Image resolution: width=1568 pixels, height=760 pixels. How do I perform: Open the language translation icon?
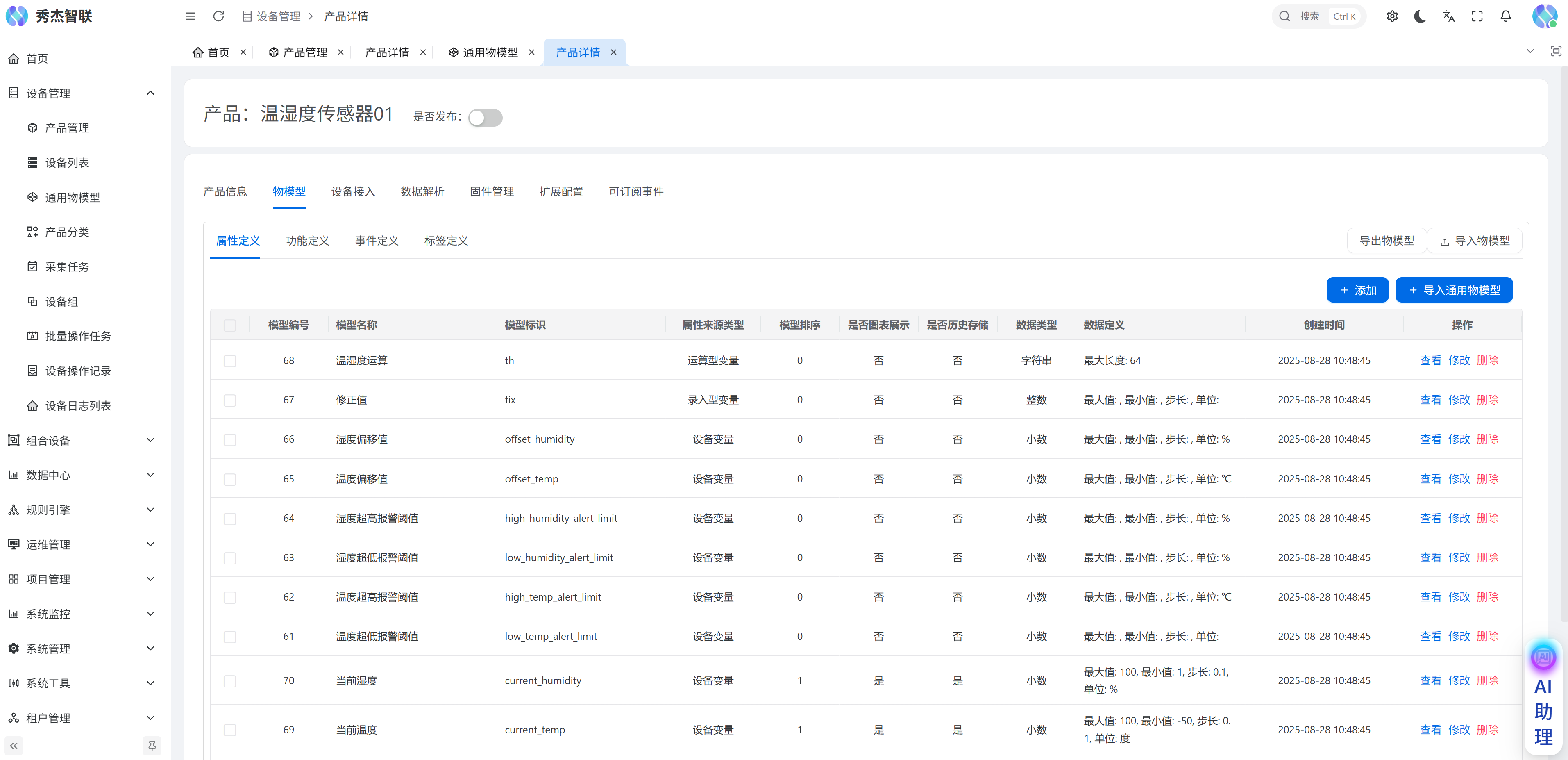tap(1449, 16)
